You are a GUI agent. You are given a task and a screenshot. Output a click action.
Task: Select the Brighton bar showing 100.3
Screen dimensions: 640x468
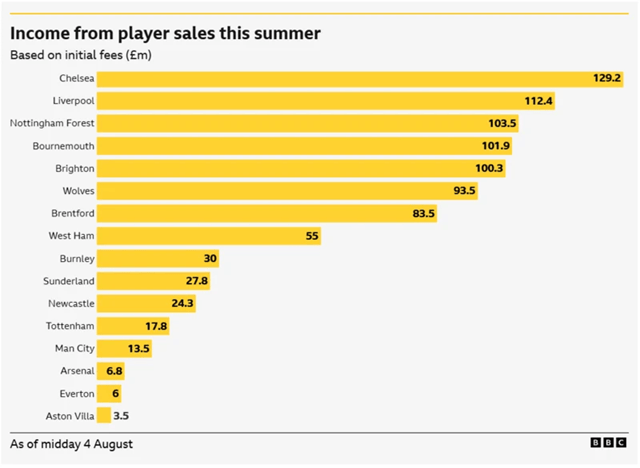[301, 169]
